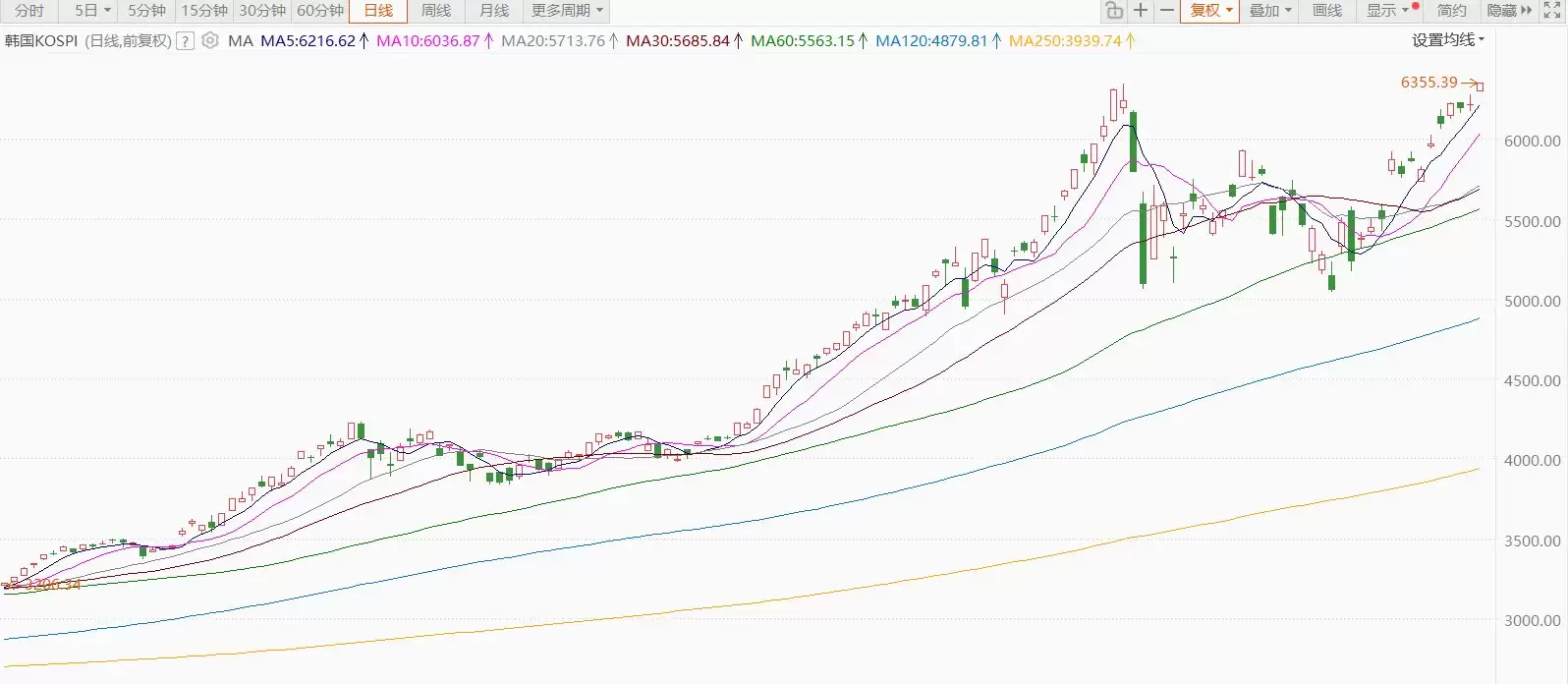Open the 复权 adjustment dropdown
Screen dimensions: 1568x684
coord(1210,11)
